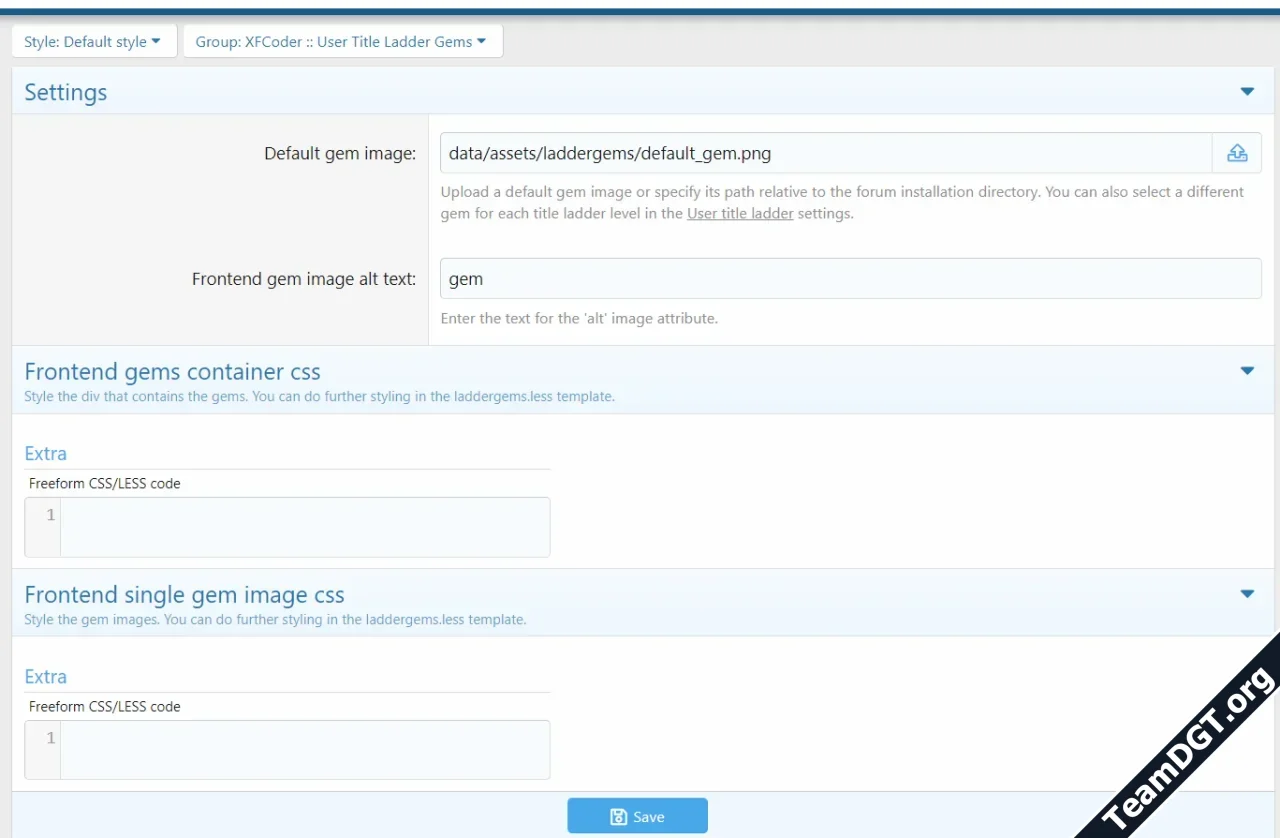Collapse the Settings section arrow
Image resolution: width=1280 pixels, height=838 pixels.
point(1247,92)
